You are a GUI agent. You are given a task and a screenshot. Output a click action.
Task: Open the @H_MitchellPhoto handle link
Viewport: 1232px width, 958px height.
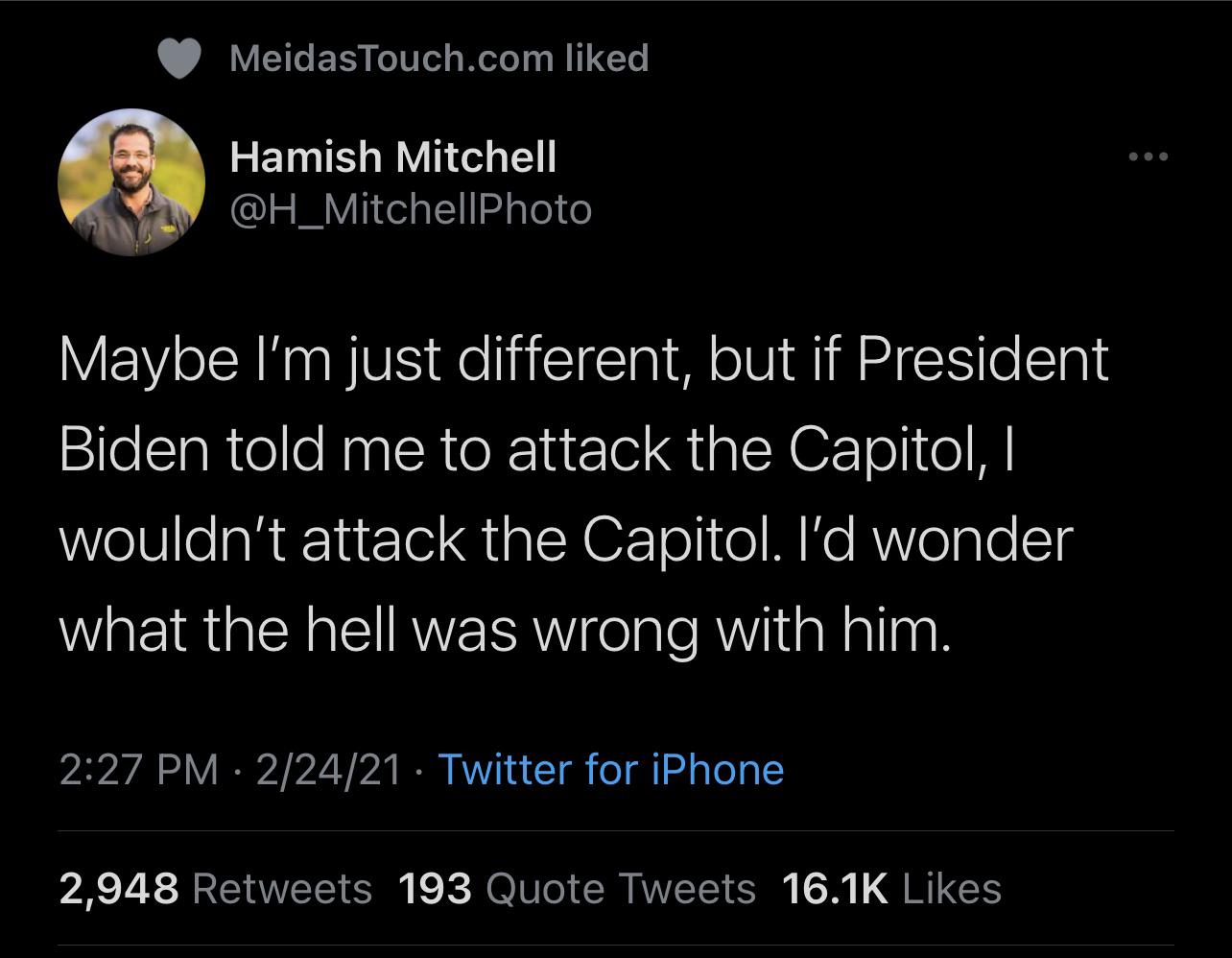tap(411, 209)
